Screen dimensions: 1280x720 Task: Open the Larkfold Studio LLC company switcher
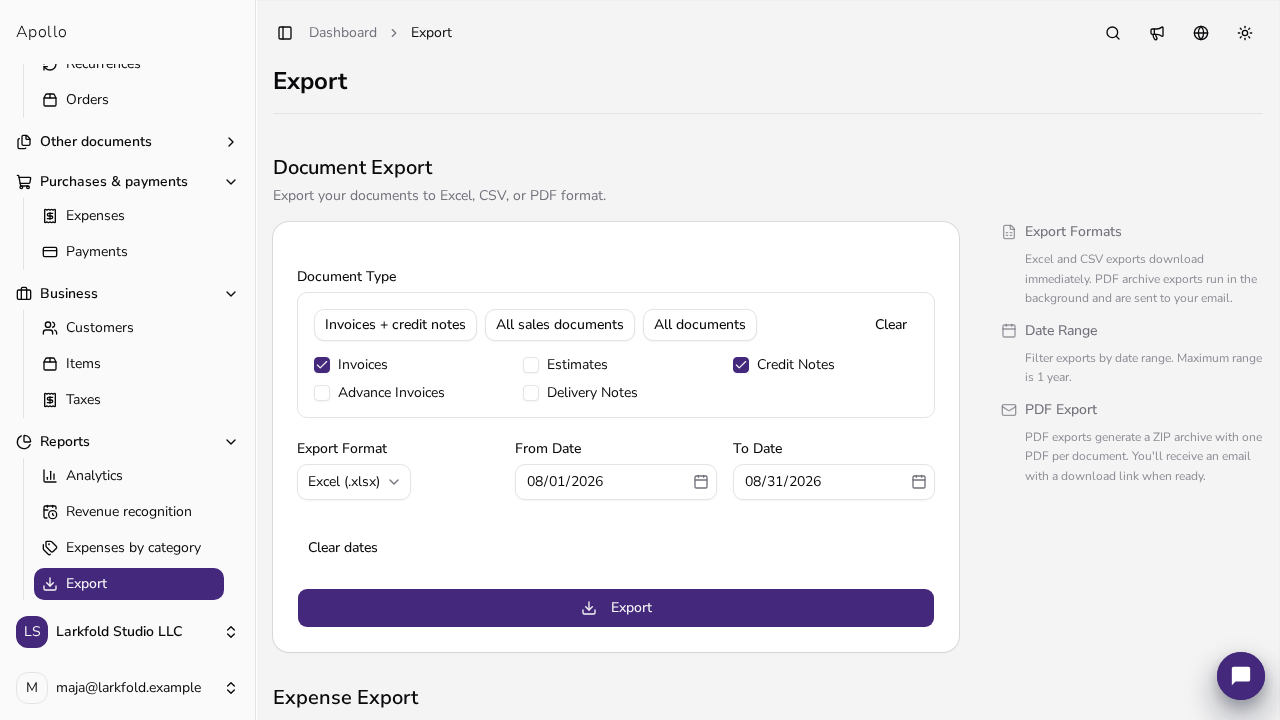(x=128, y=632)
